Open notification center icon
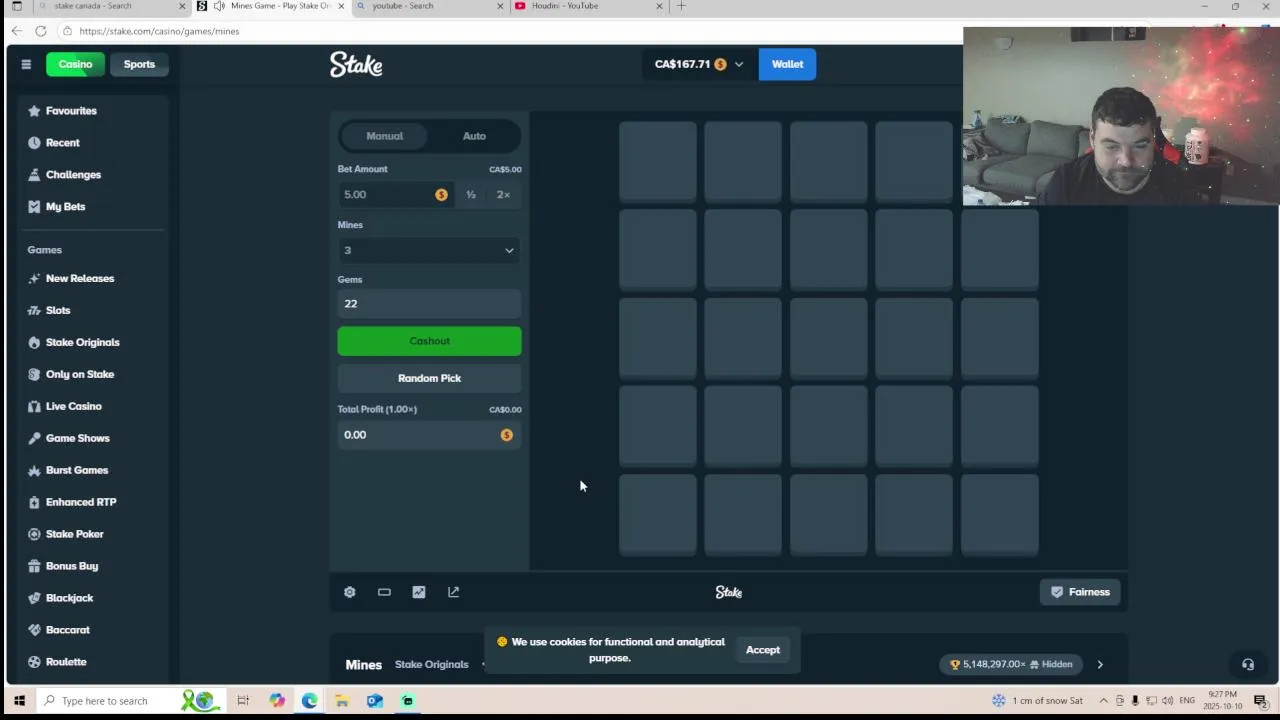Image resolution: width=1280 pixels, height=720 pixels. tap(1260, 701)
